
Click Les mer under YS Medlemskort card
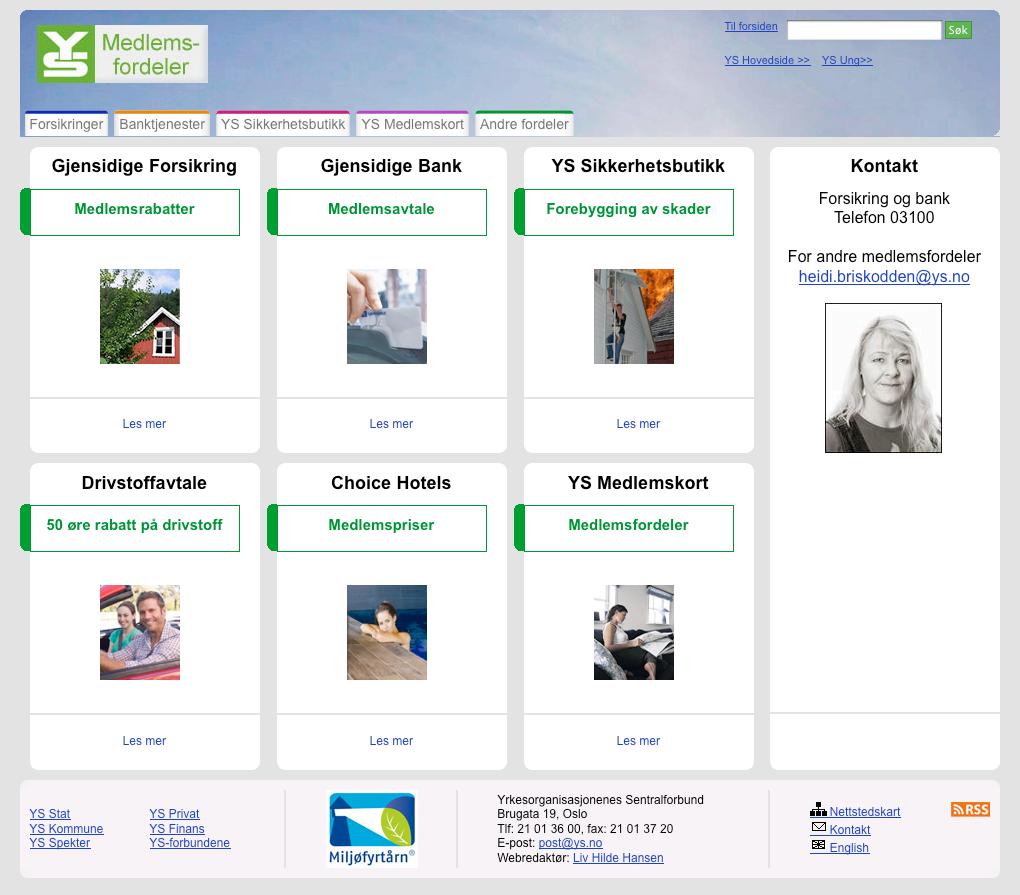pyautogui.click(x=638, y=740)
